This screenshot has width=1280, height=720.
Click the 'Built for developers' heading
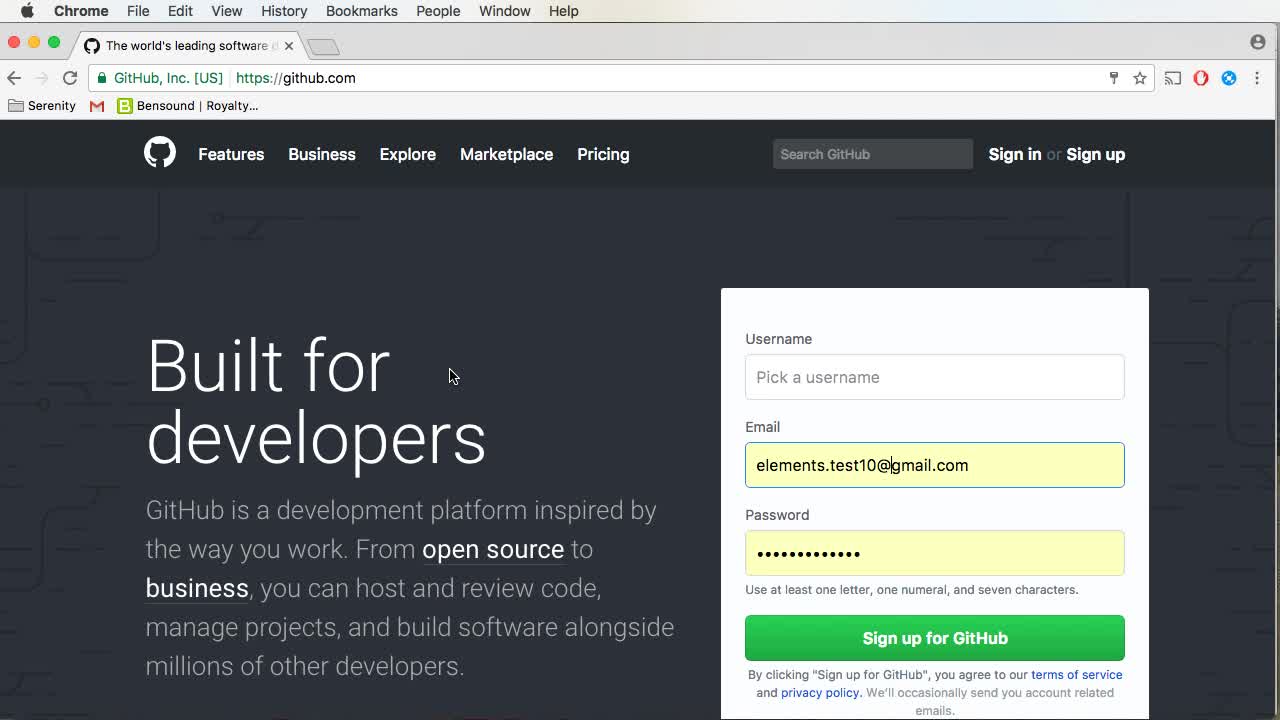(316, 402)
